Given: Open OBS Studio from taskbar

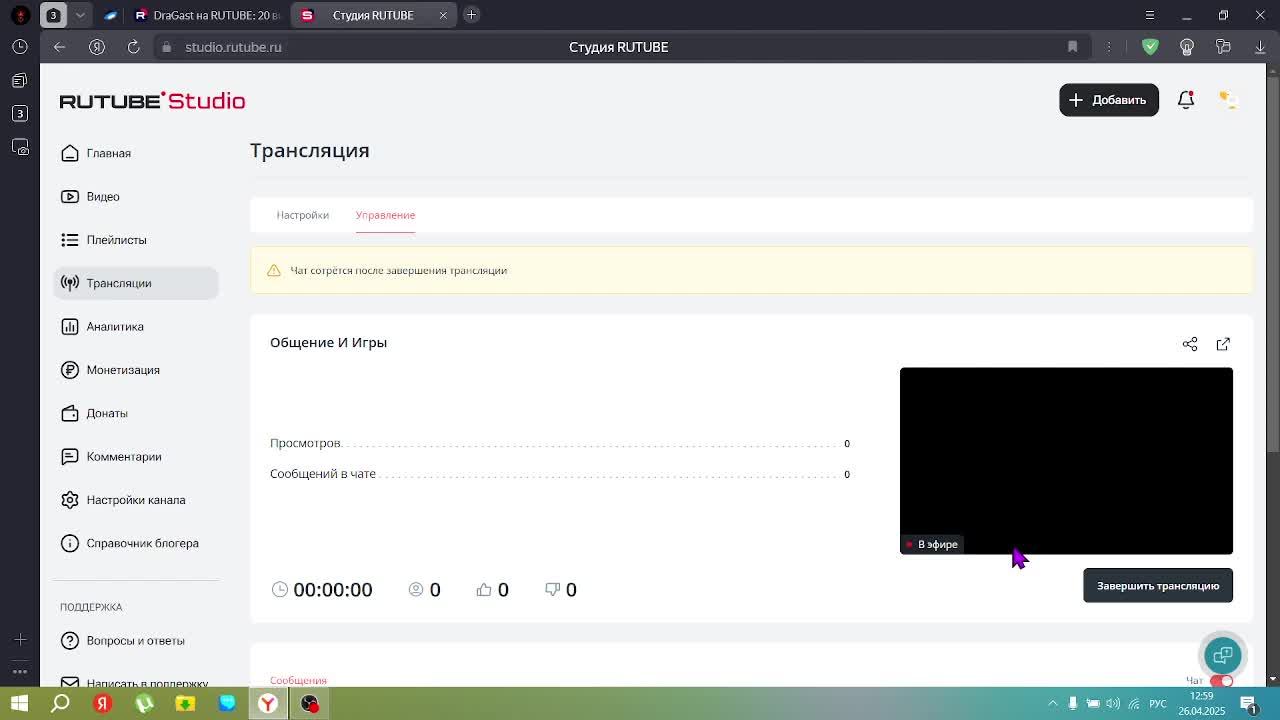Looking at the screenshot, I should 310,704.
